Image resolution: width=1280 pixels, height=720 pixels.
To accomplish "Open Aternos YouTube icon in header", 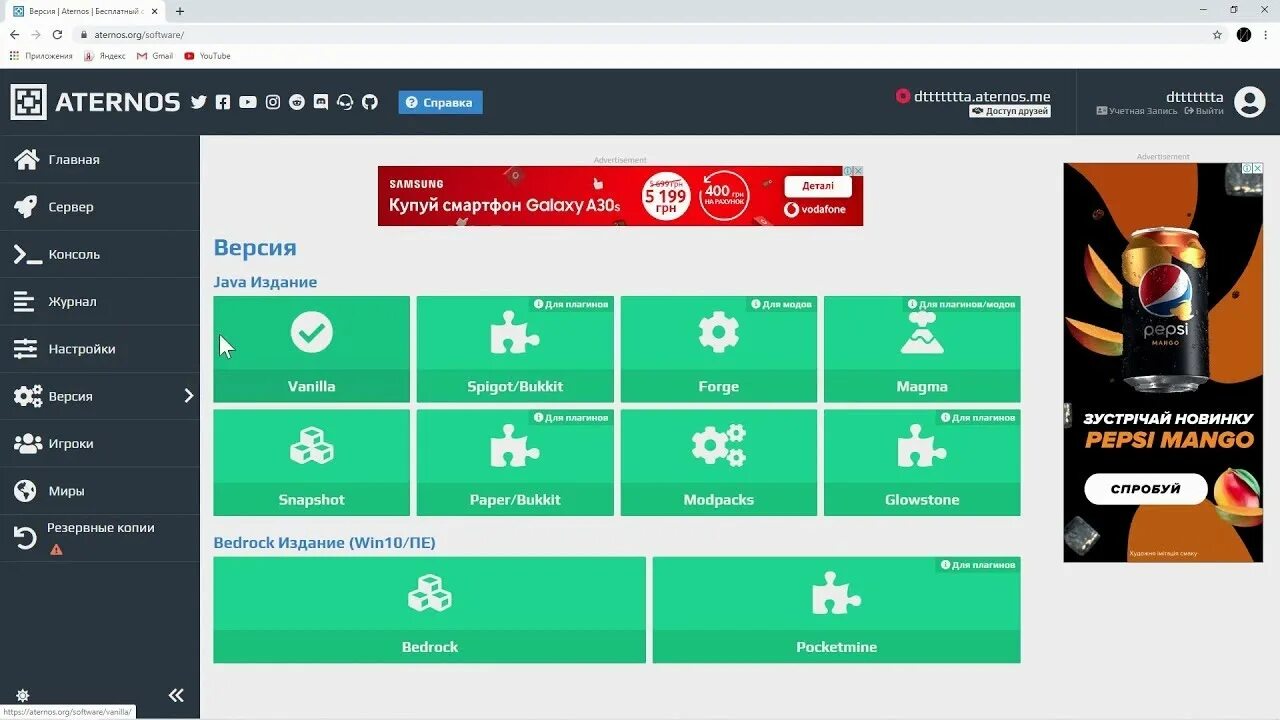I will point(248,102).
